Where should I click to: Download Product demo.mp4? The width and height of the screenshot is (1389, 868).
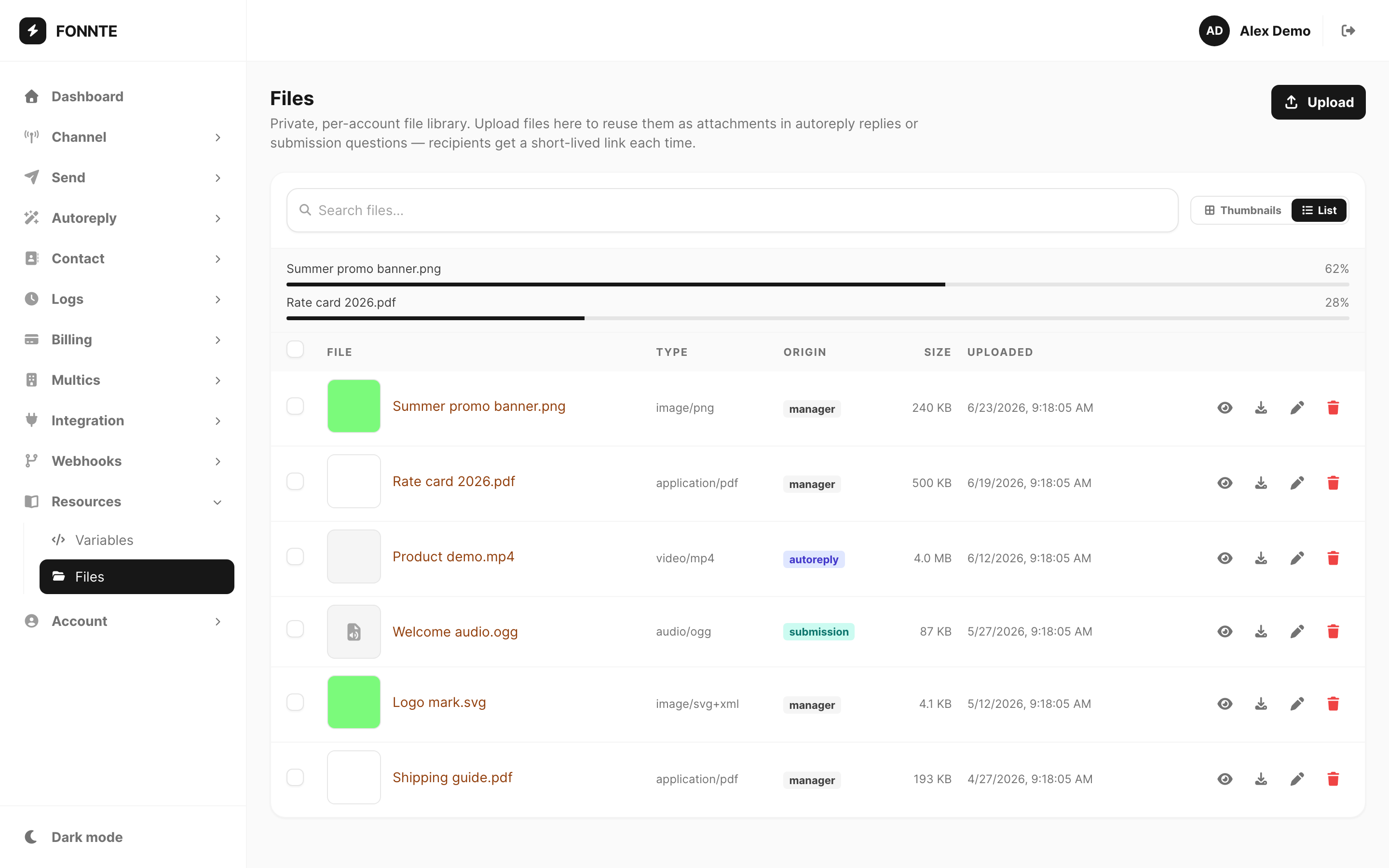click(1260, 558)
